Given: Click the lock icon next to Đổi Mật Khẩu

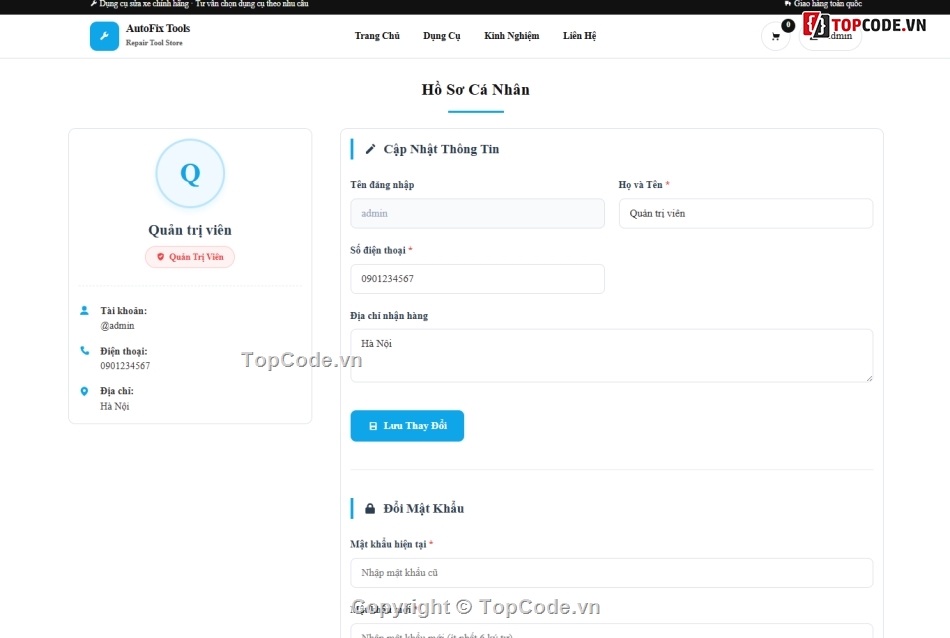Looking at the screenshot, I should point(370,508).
